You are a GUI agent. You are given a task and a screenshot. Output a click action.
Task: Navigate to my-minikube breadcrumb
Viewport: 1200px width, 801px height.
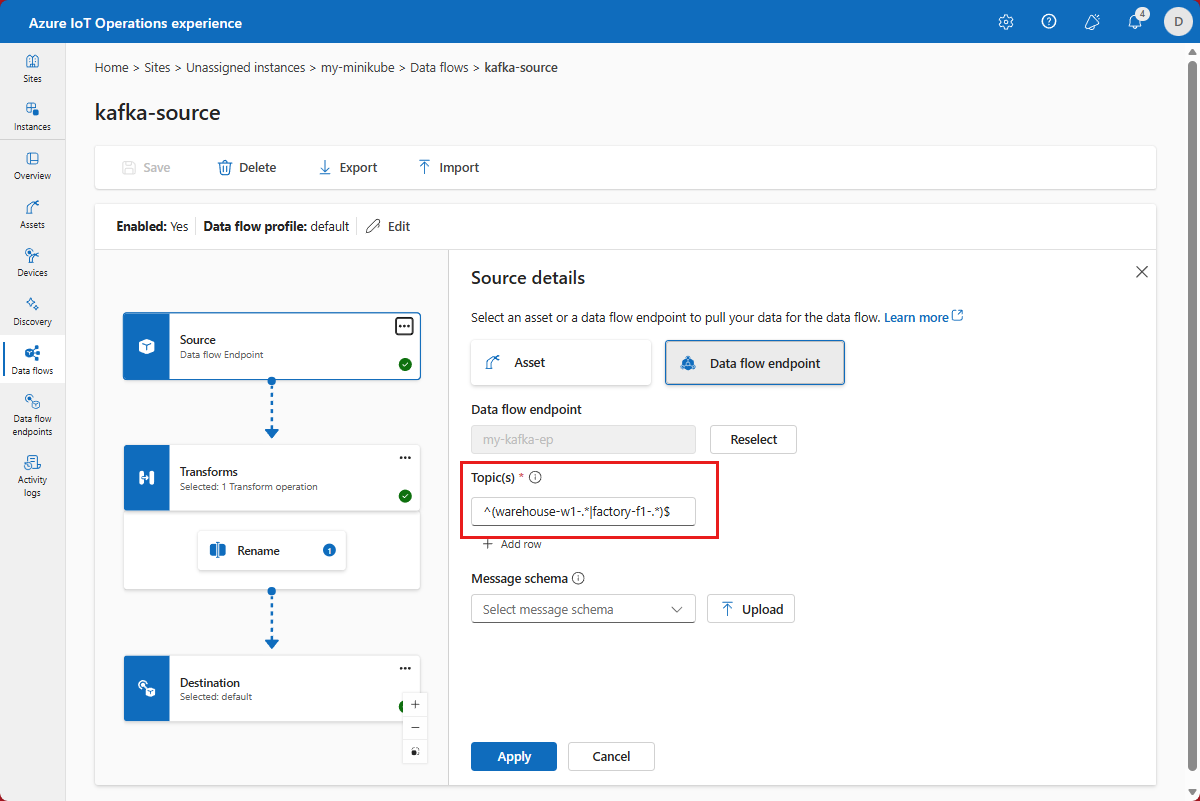click(357, 68)
